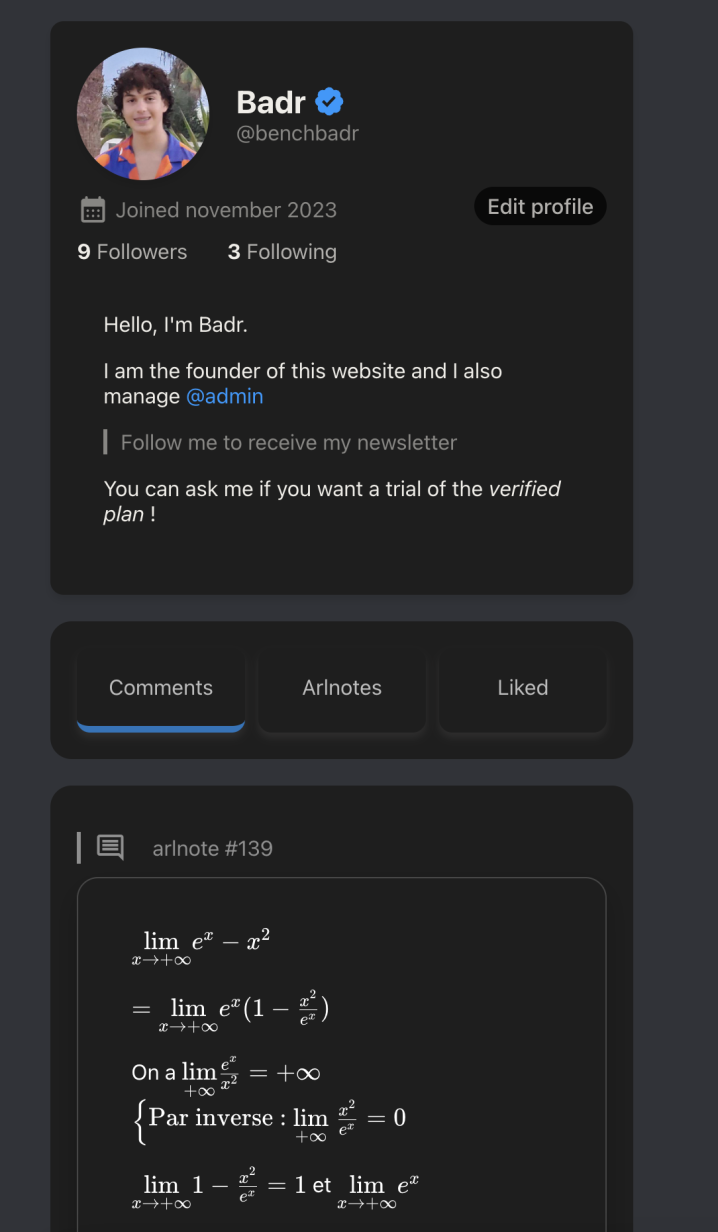Click the calendar icon beside Joined date
This screenshot has width=718, height=1232.
(x=93, y=210)
